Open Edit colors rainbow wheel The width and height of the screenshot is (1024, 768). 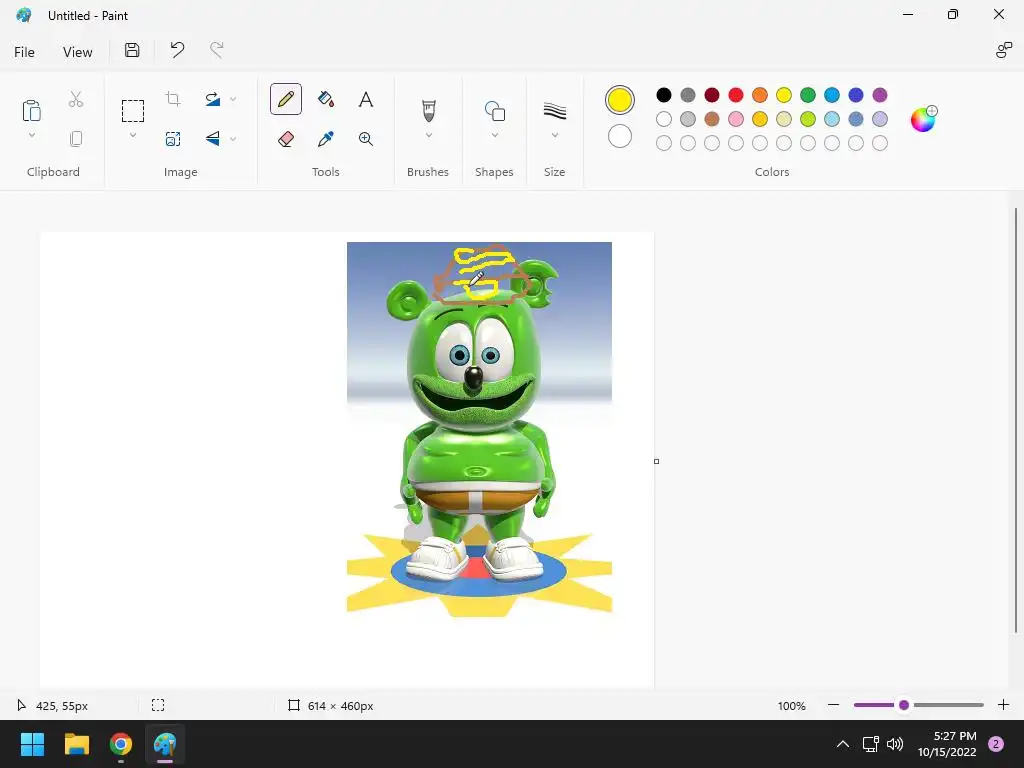(923, 119)
